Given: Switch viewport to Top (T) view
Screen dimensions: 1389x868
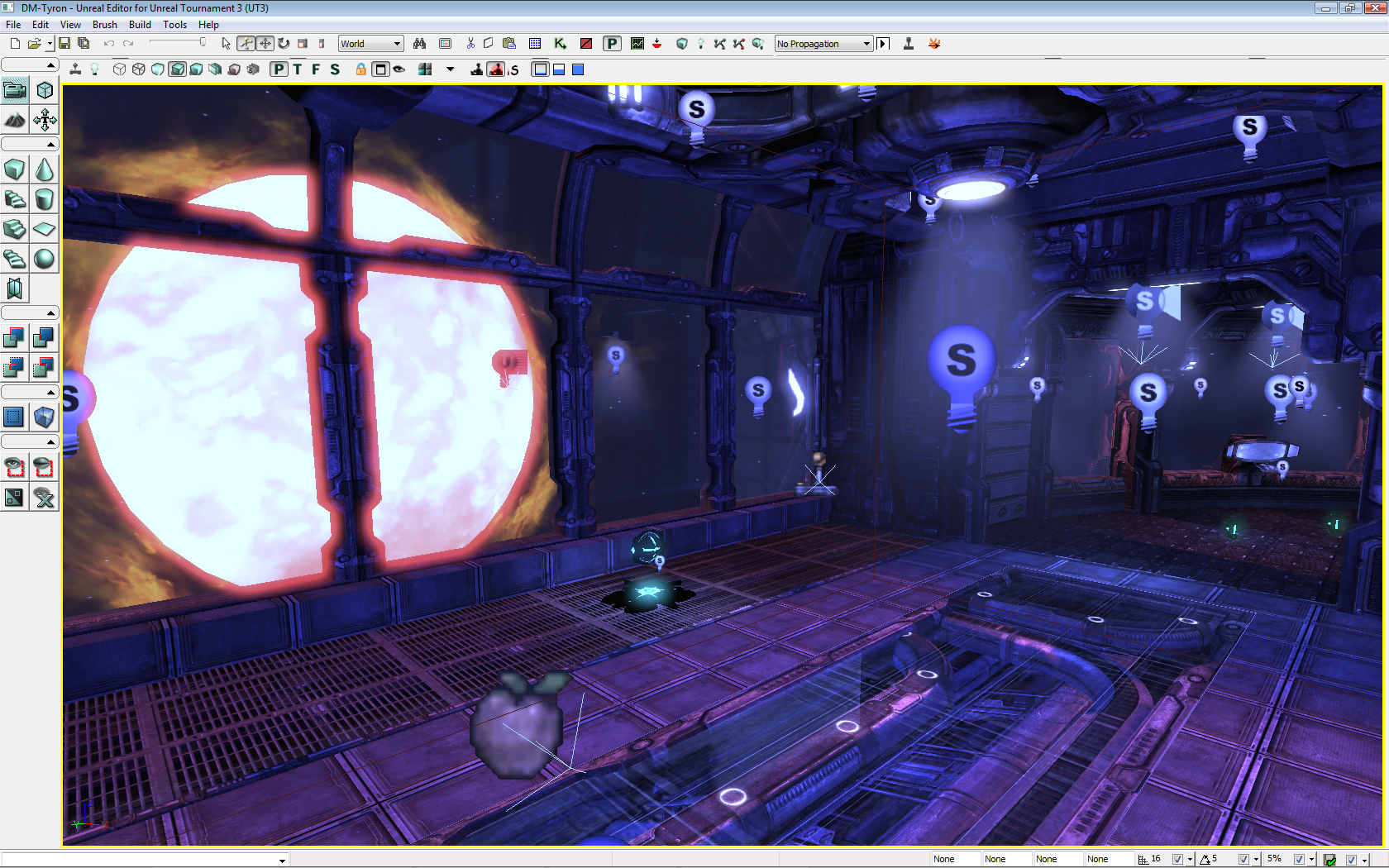Looking at the screenshot, I should tap(298, 69).
